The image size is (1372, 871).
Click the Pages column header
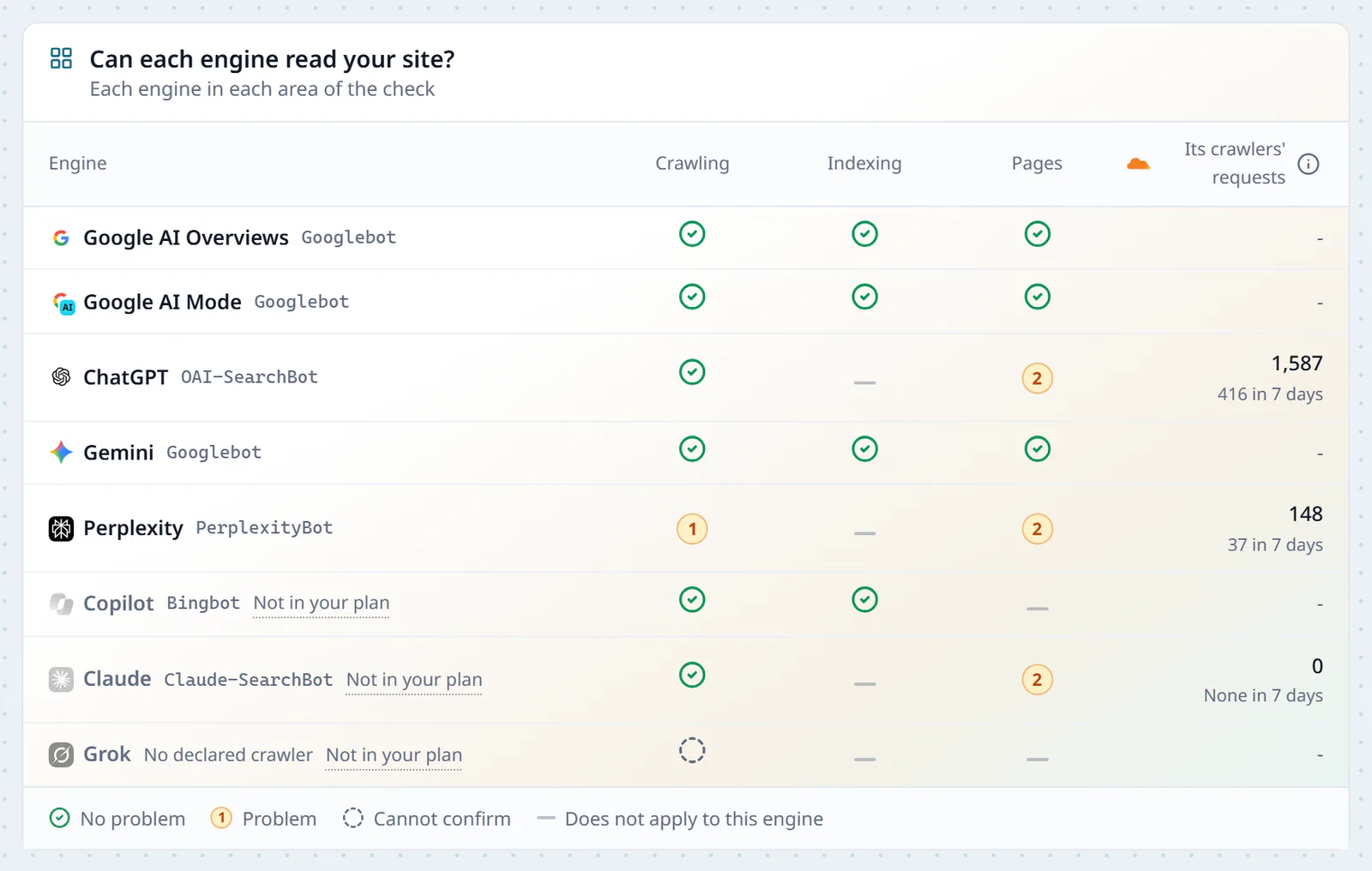(1037, 164)
